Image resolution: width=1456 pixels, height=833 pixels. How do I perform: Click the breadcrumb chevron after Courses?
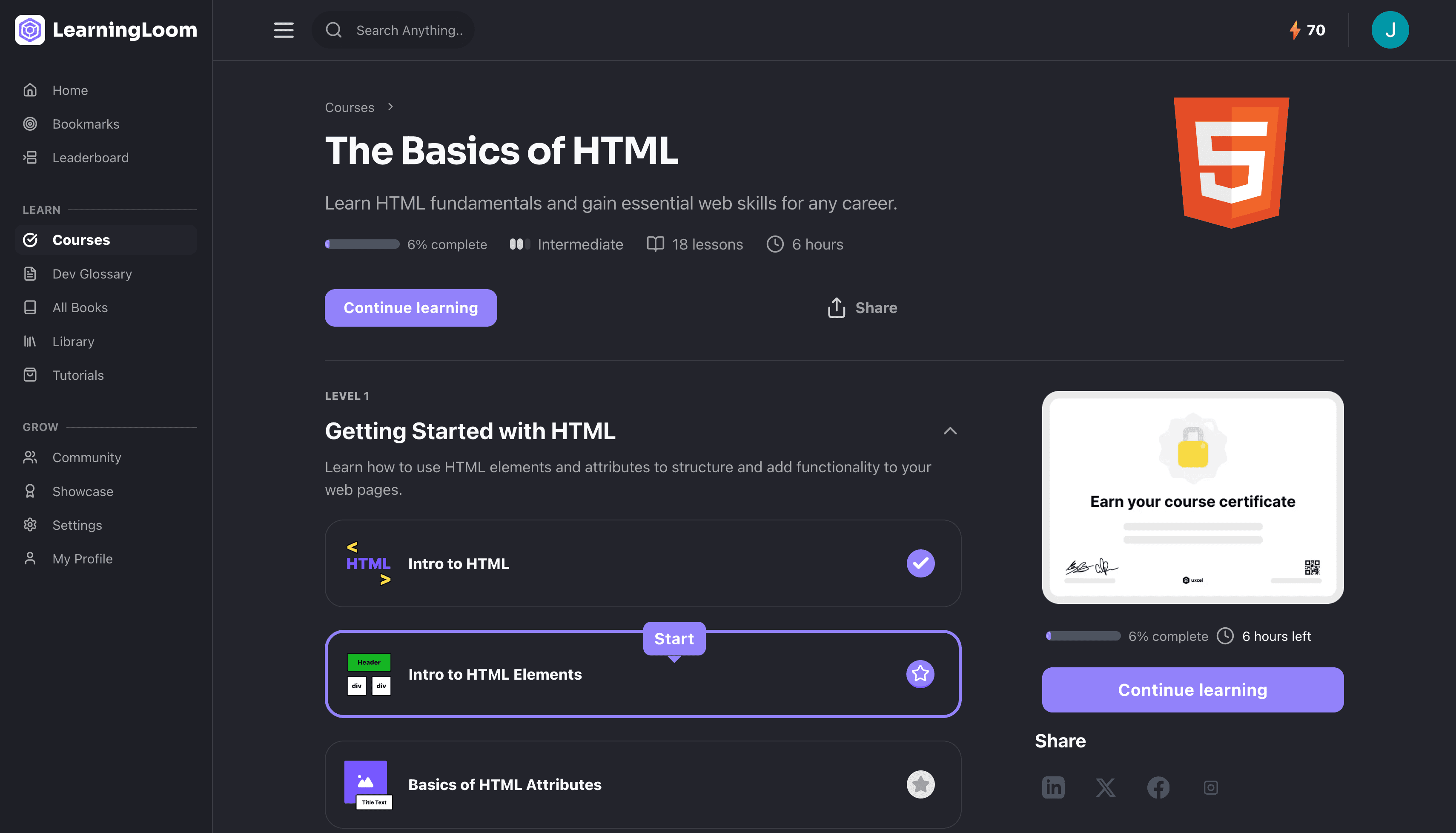point(390,107)
